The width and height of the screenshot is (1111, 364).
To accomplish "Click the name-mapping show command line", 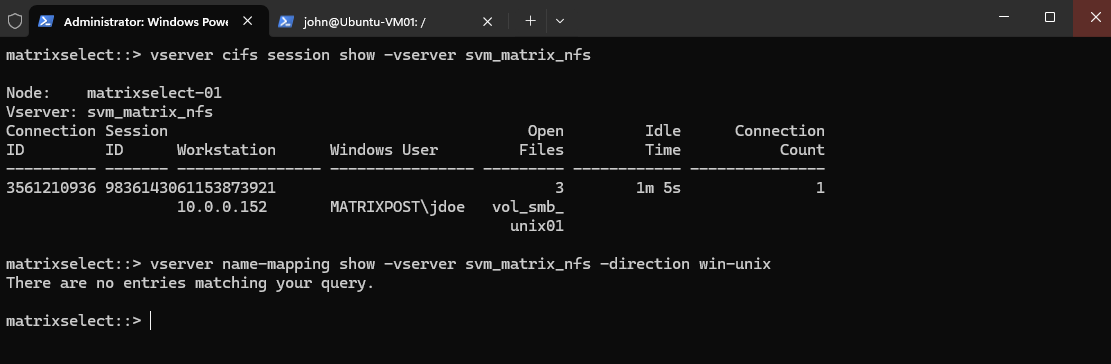I will pos(388,264).
